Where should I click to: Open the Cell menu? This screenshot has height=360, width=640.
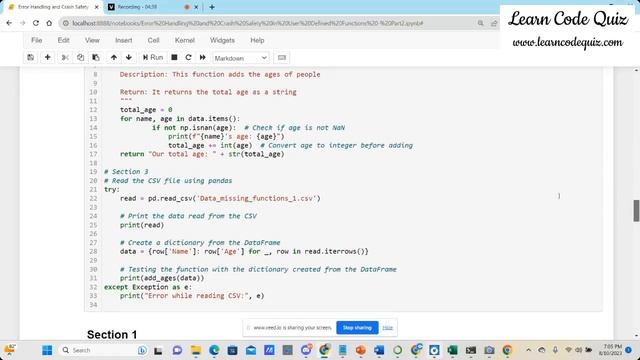(x=153, y=40)
